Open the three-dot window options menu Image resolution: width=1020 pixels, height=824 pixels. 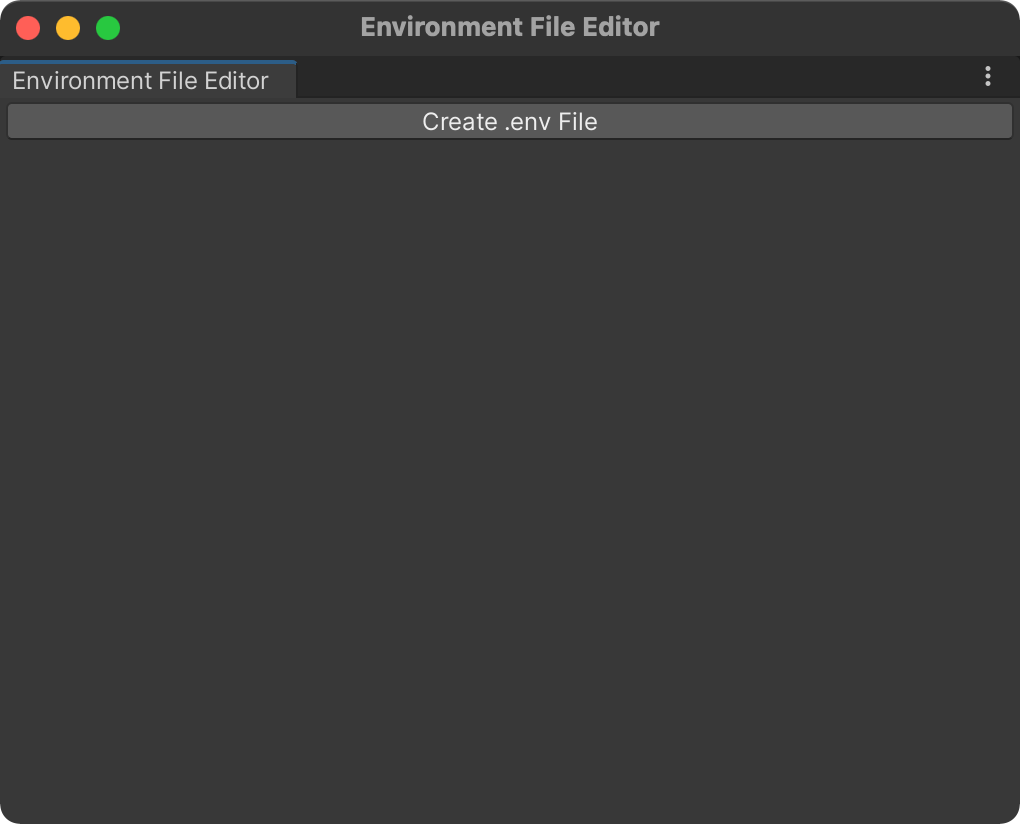[987, 77]
